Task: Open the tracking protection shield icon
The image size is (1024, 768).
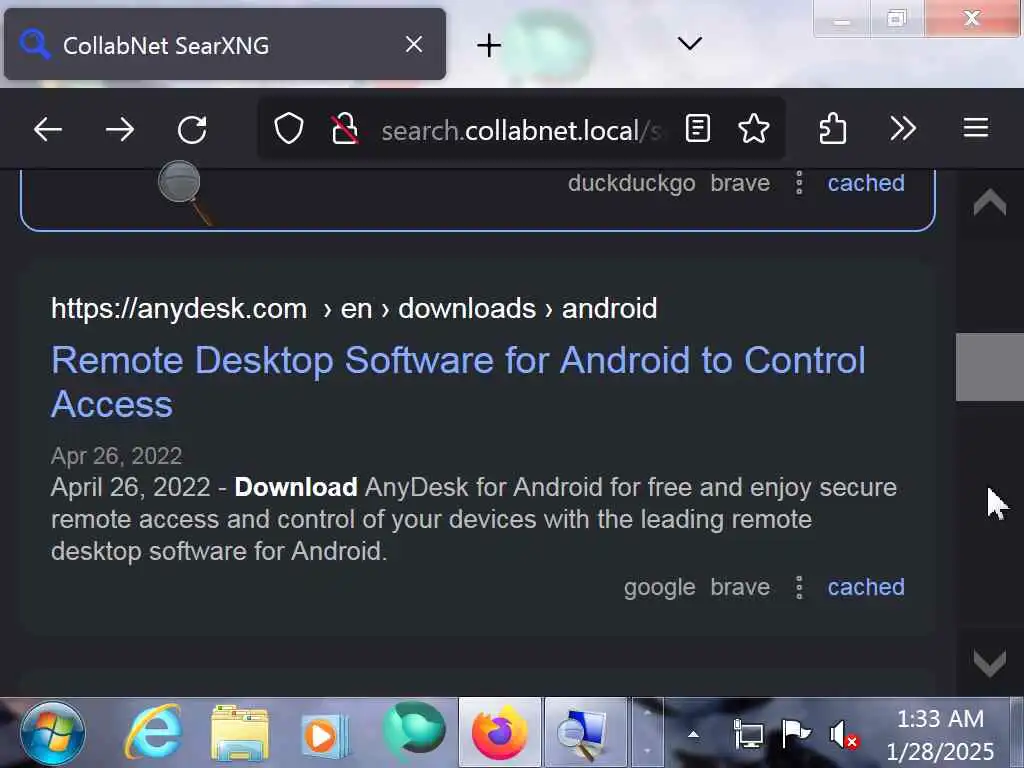Action: [288, 129]
